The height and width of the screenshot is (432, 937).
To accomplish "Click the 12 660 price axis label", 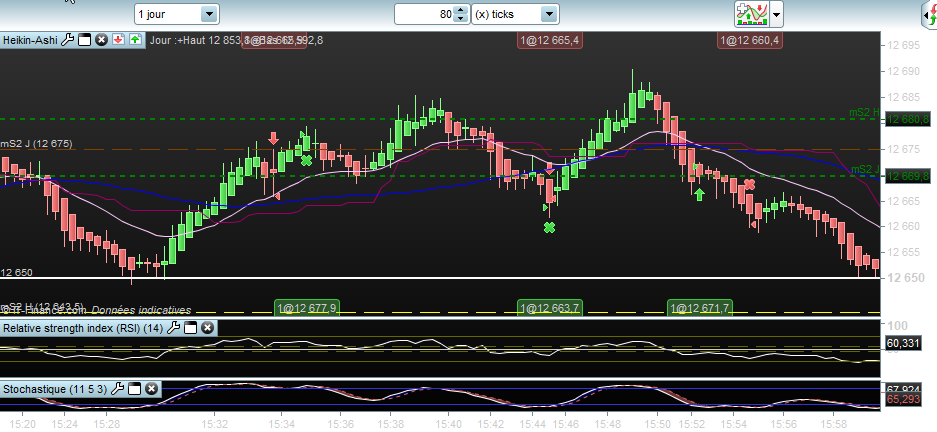I will [904, 226].
